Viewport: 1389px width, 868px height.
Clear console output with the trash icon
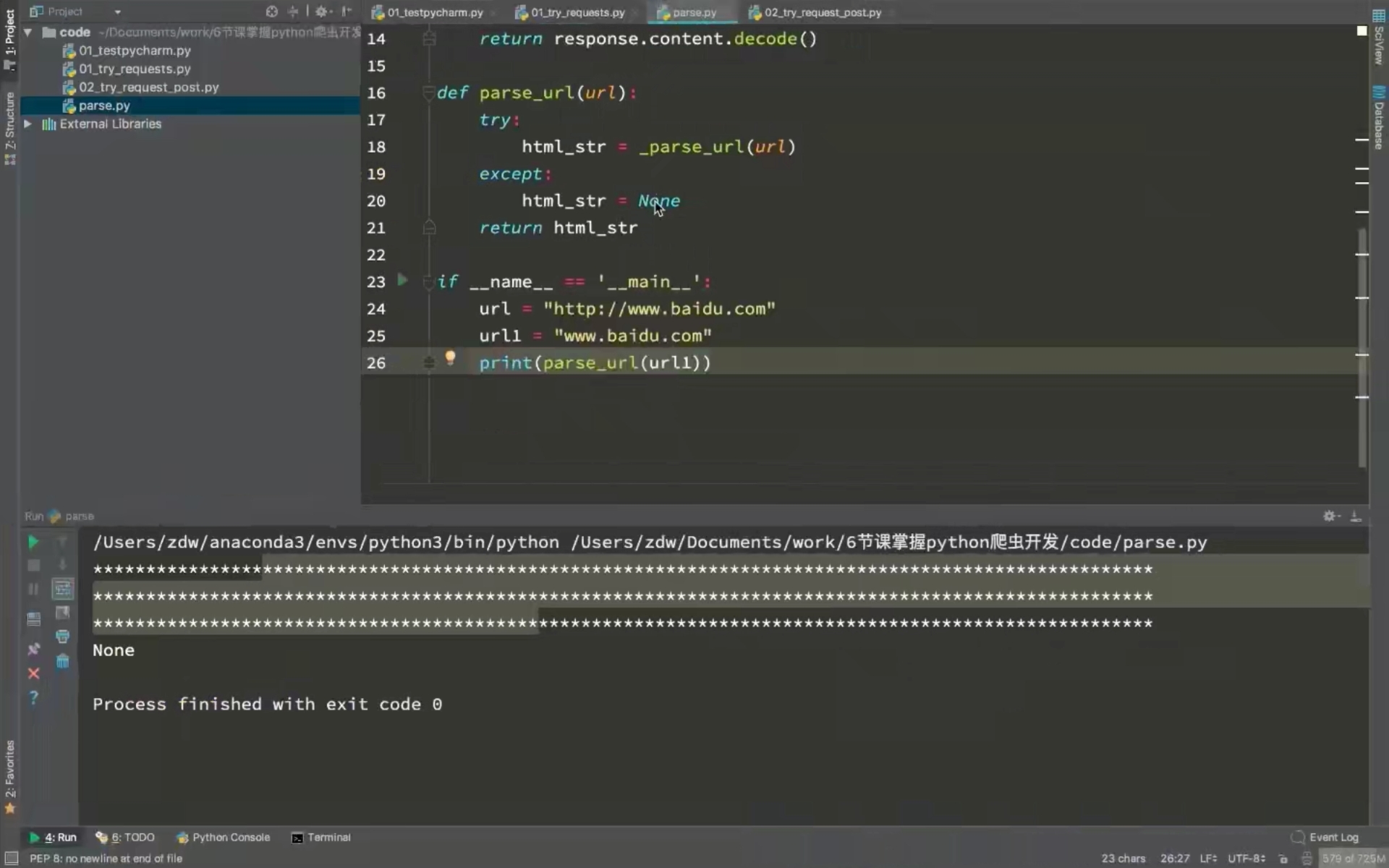coord(63,661)
